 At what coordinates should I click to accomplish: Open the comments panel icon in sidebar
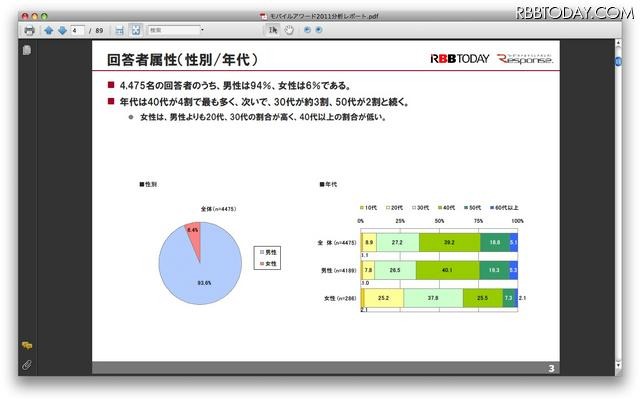tap(27, 346)
